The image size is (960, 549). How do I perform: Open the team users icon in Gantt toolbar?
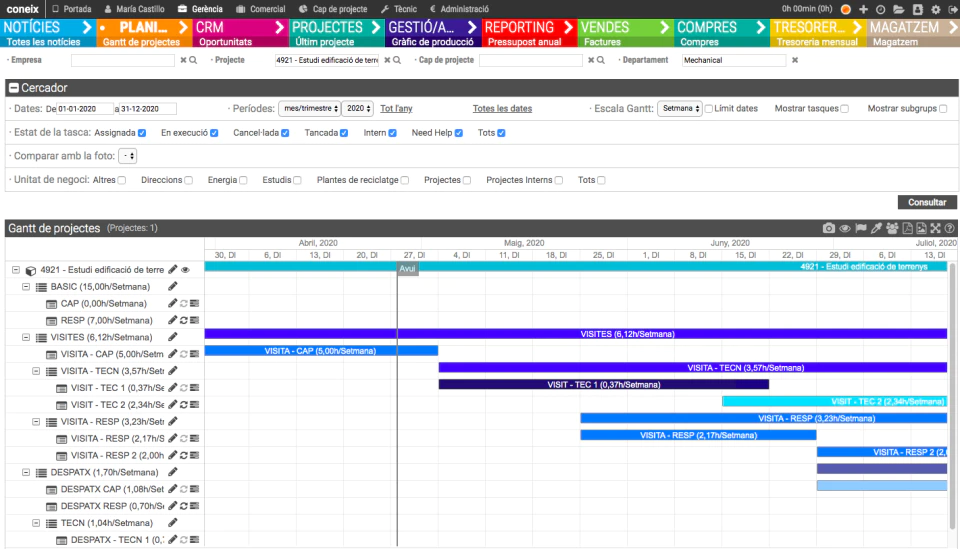click(x=892, y=228)
